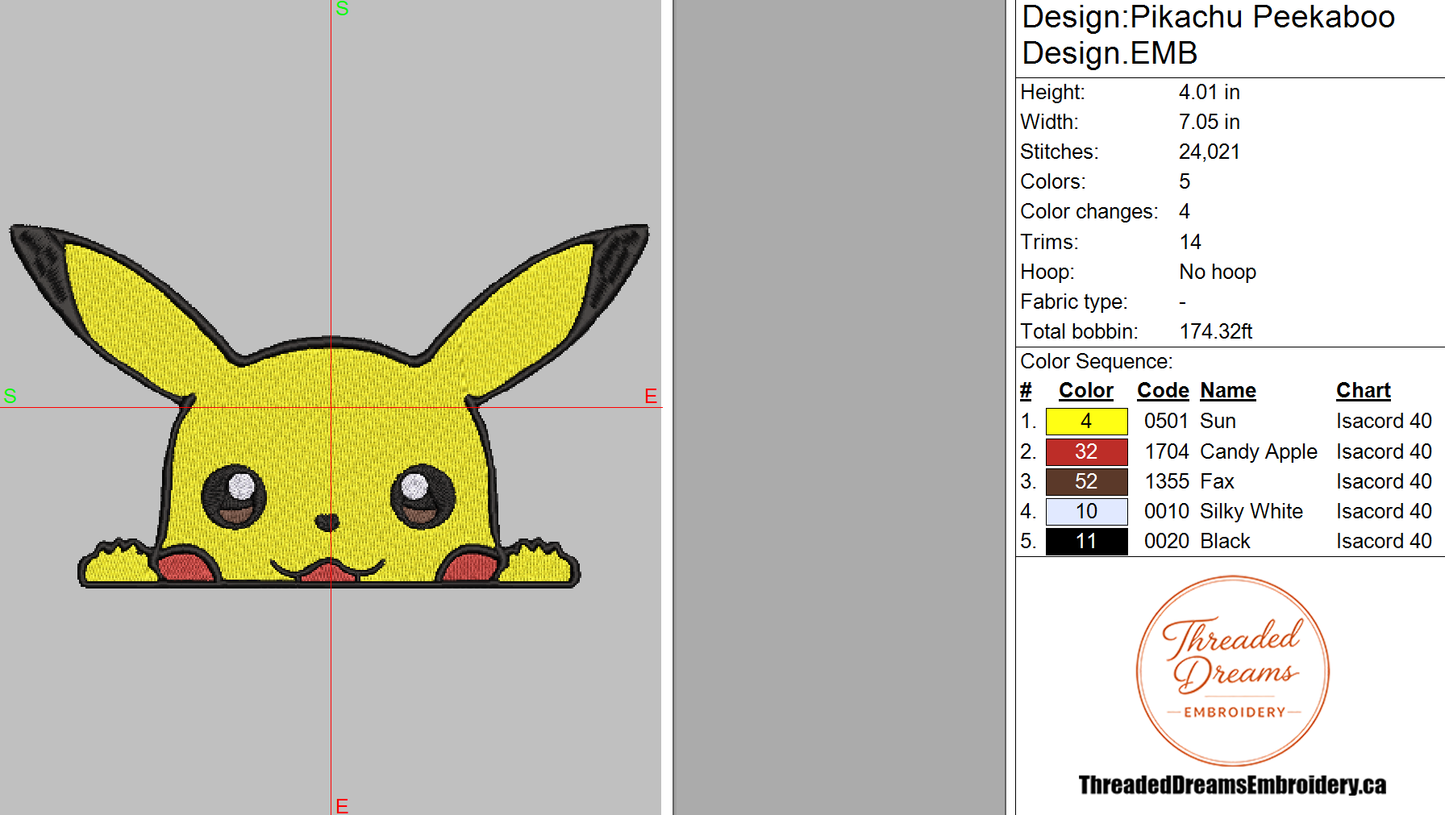Image resolution: width=1445 pixels, height=815 pixels.
Task: Click Pikachu's left red cheek
Action: [x=186, y=566]
